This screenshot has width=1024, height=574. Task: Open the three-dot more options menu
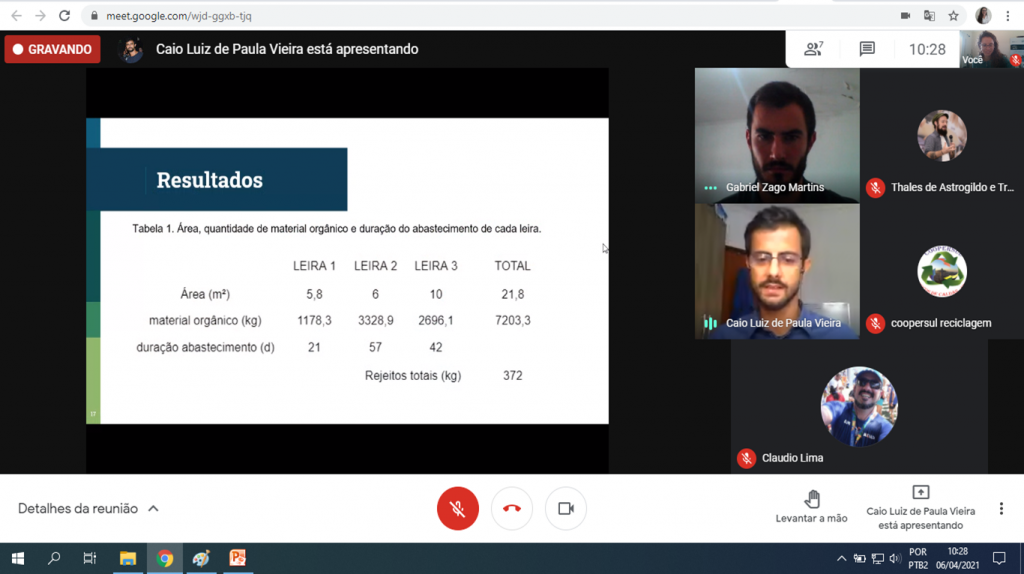pyautogui.click(x=1001, y=508)
